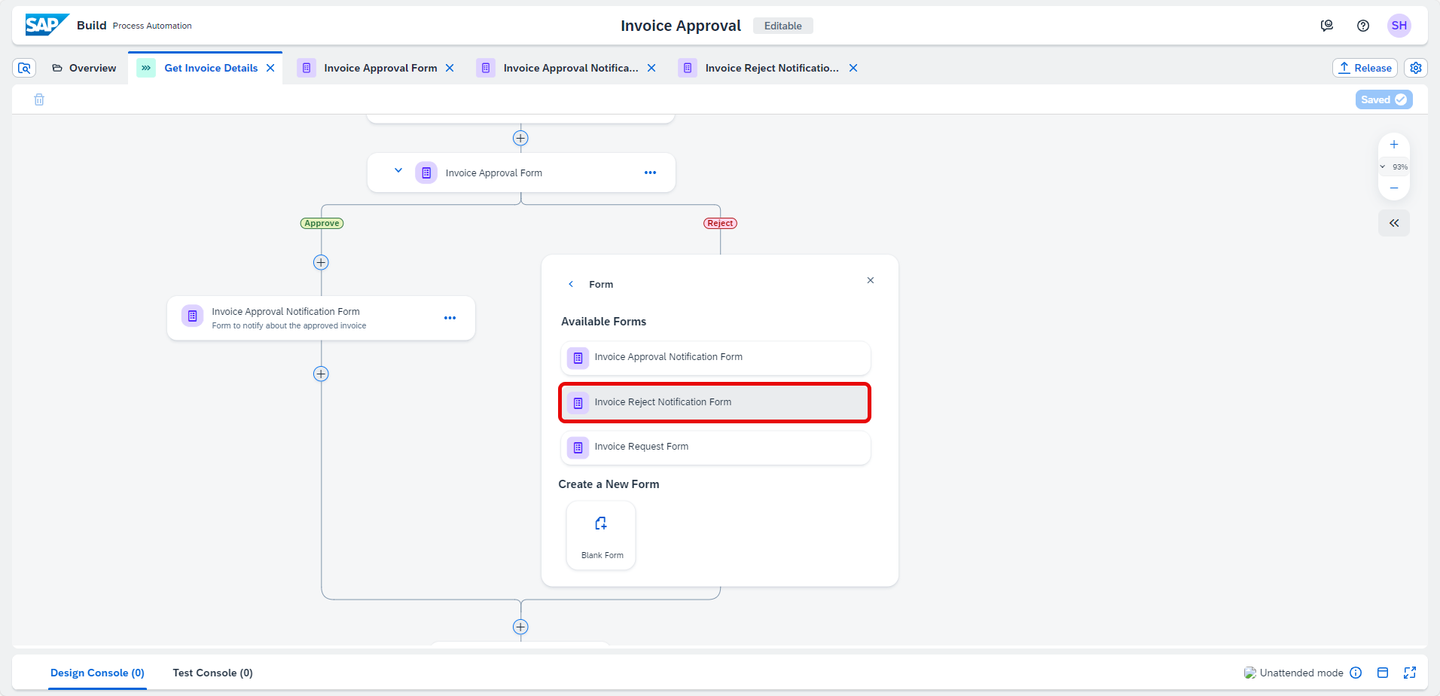Screen dimensions: 1440x696
Task: Open the SH user avatar menu
Action: click(x=1399, y=26)
